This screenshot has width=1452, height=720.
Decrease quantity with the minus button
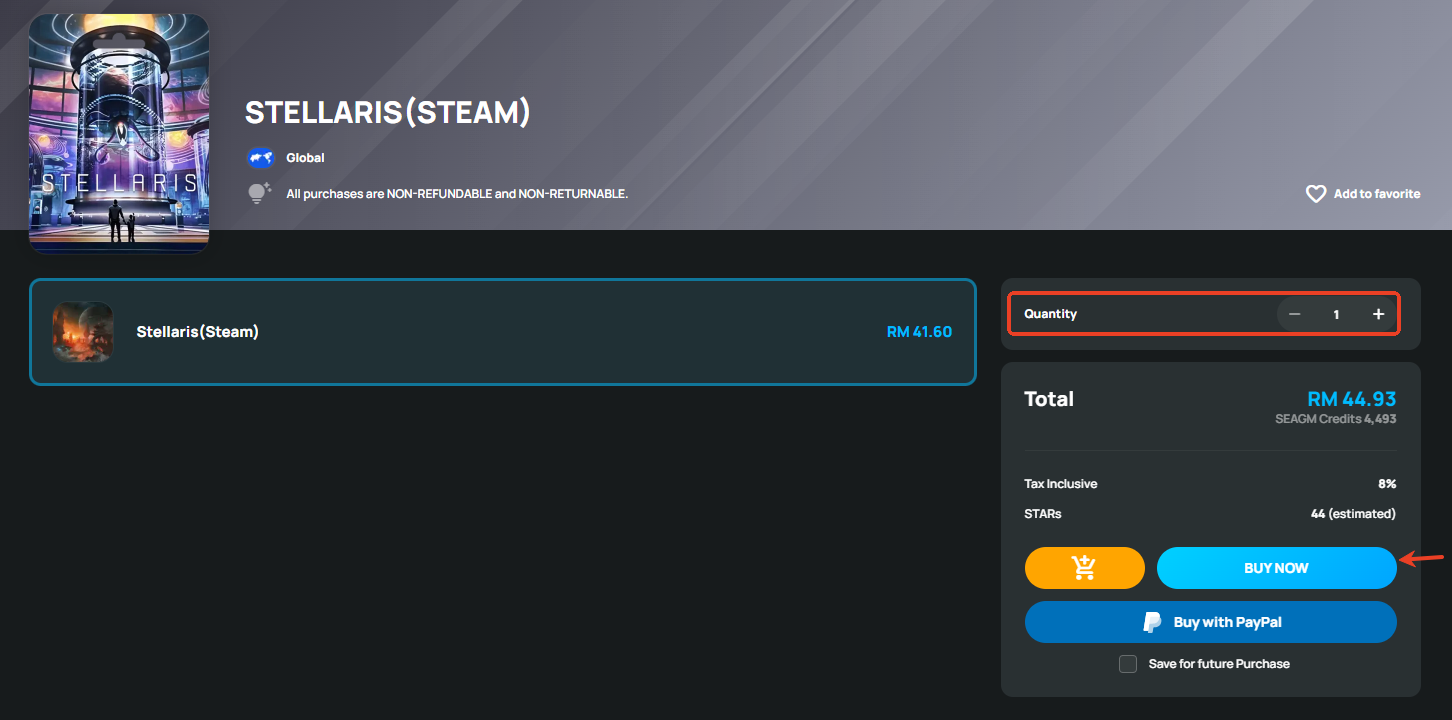point(1295,314)
